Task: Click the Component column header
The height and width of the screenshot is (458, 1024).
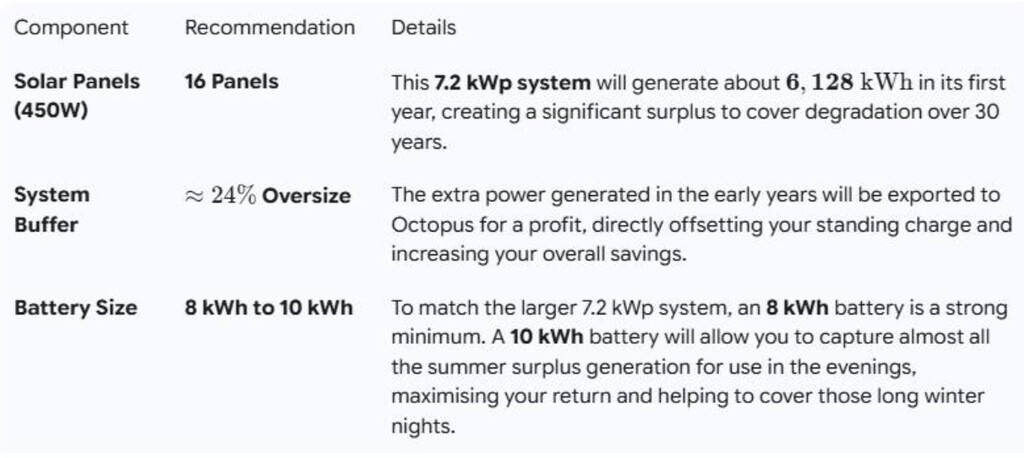Action: 71,28
